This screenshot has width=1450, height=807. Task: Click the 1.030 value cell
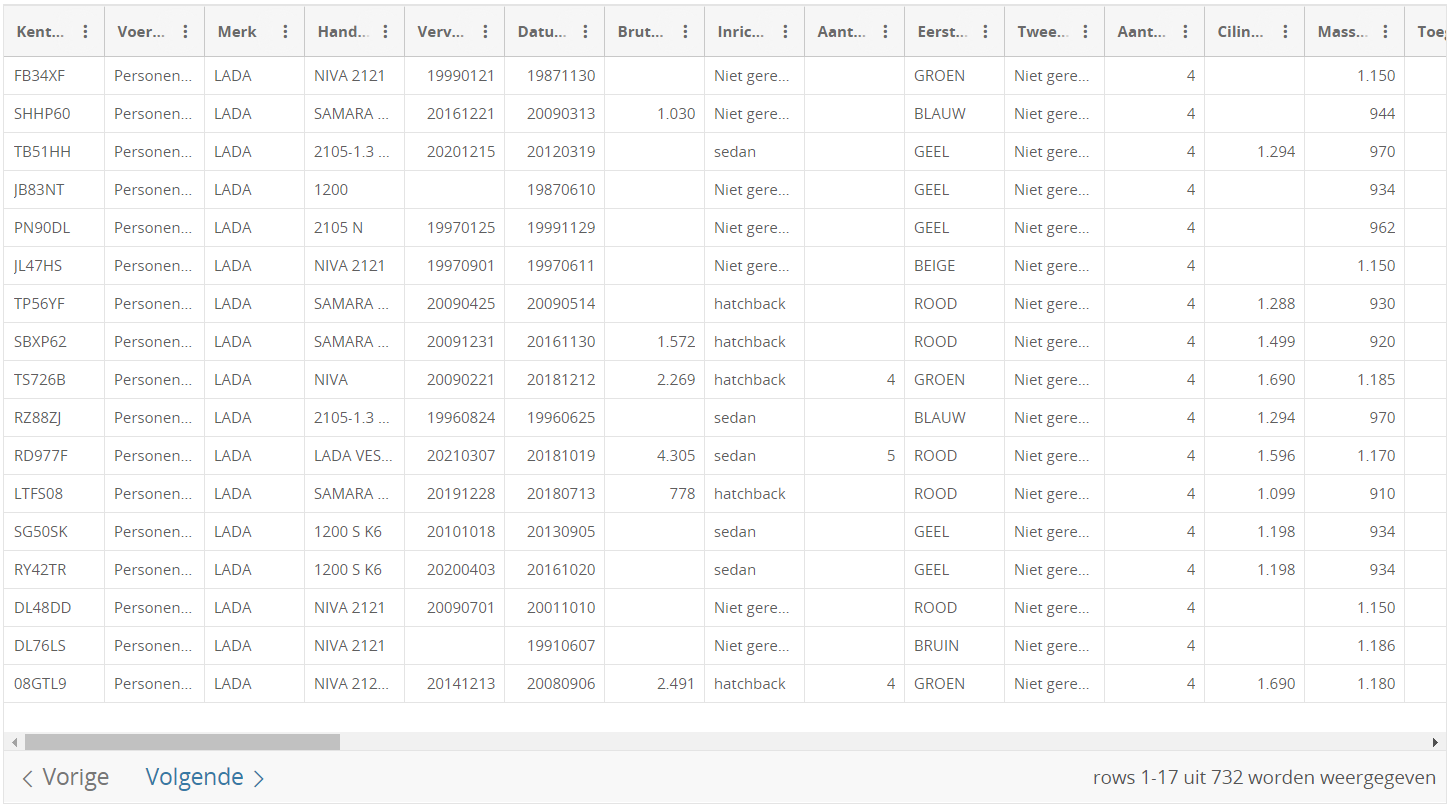pyautogui.click(x=654, y=114)
